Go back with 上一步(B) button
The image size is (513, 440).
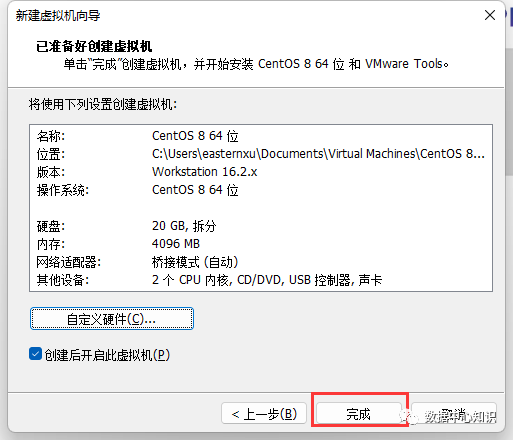click(x=264, y=414)
